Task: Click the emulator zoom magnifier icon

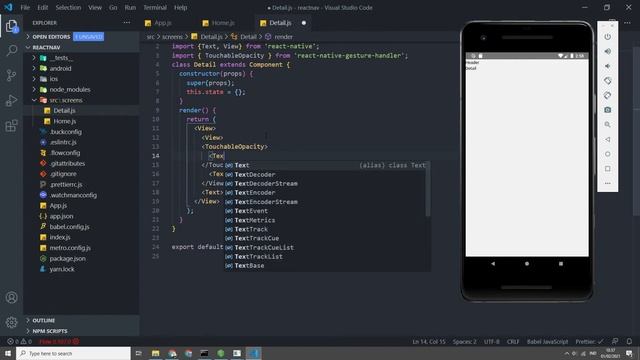Action: 607,124
